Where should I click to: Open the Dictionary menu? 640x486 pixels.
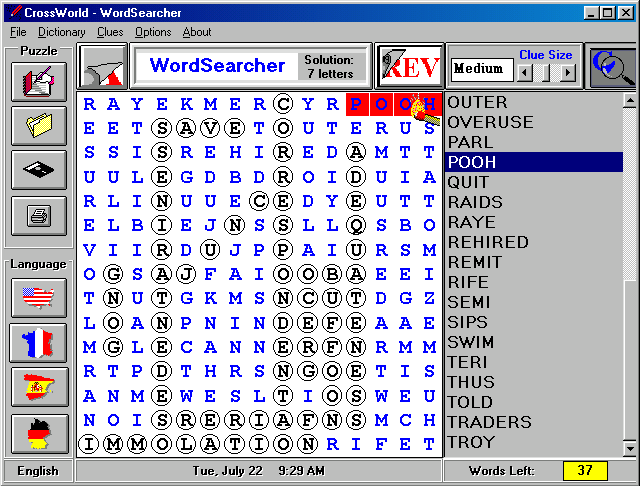pyautogui.click(x=62, y=32)
